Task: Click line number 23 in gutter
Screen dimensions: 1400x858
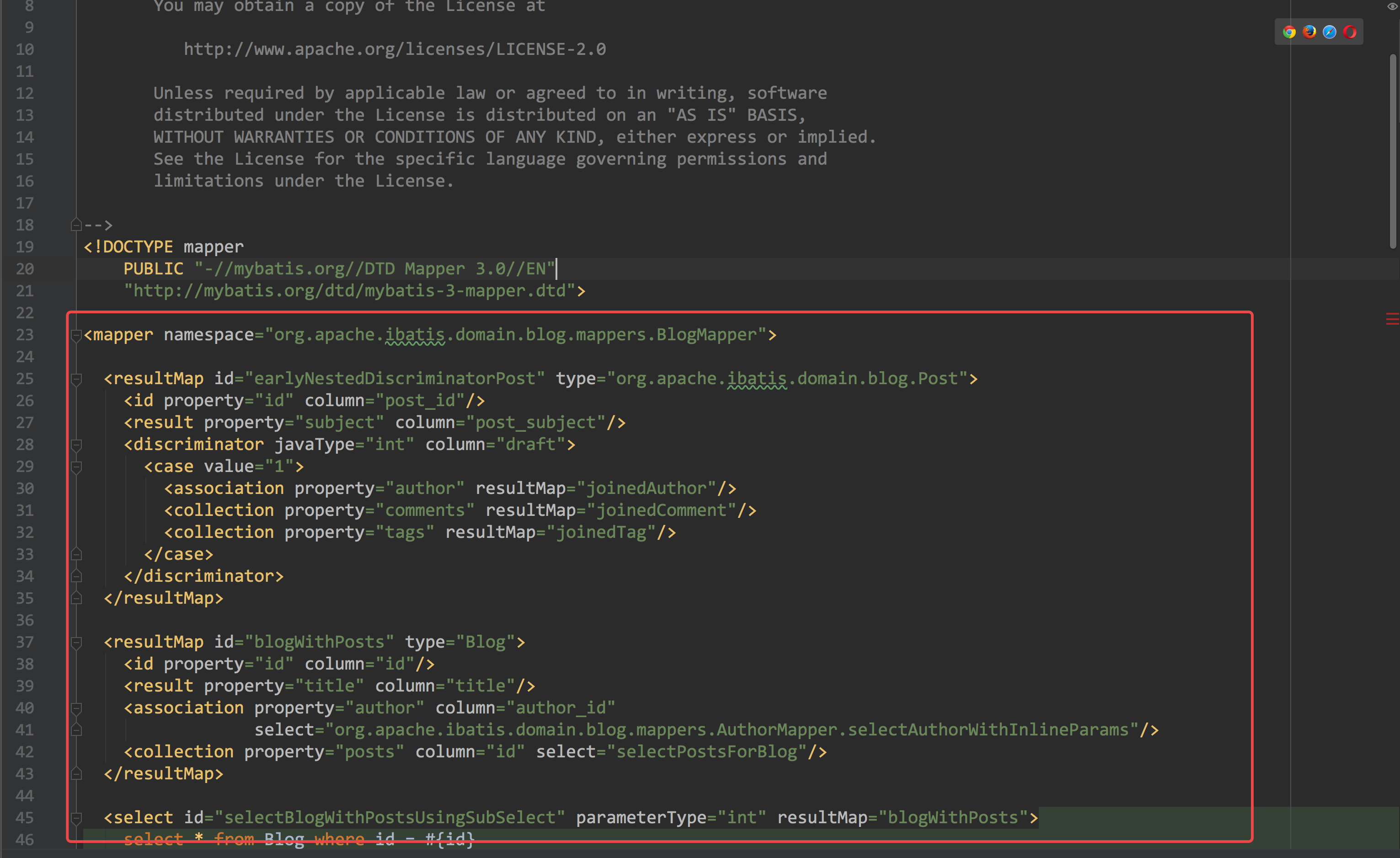Action: [x=24, y=335]
